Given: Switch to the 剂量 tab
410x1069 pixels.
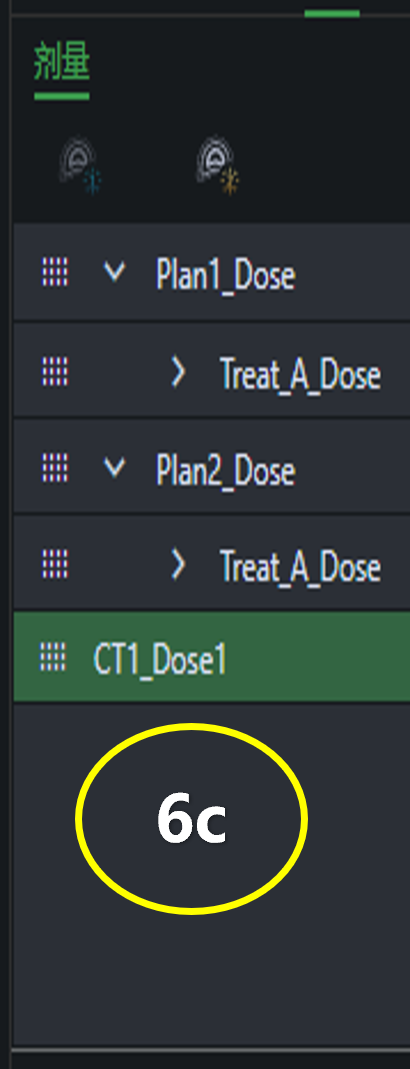Looking at the screenshot, I should tap(62, 64).
